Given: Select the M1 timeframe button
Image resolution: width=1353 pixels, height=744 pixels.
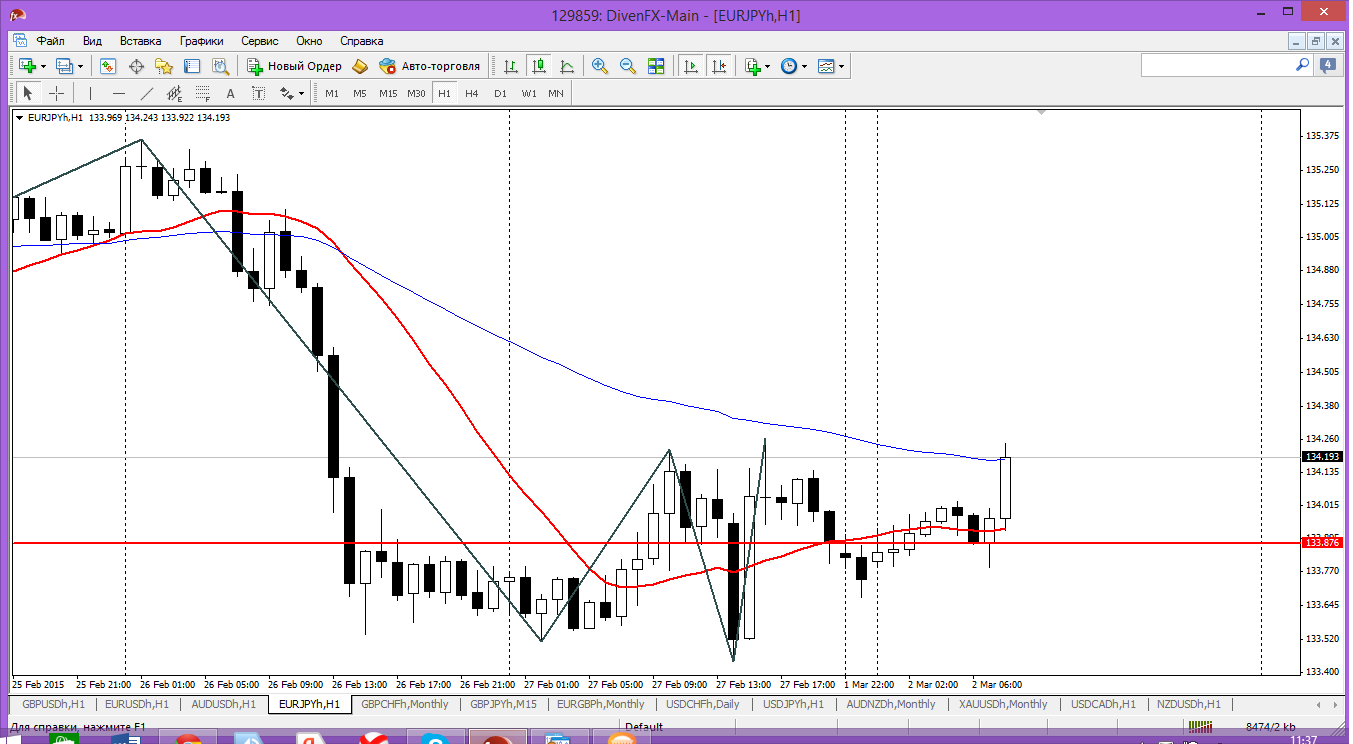Looking at the screenshot, I should click(332, 93).
